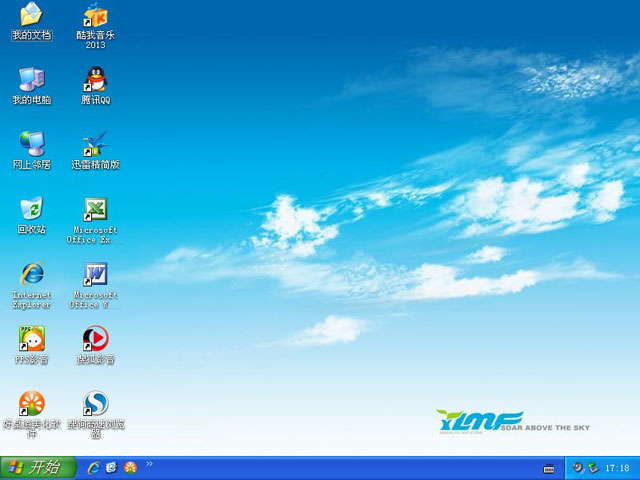Select the Recycle Bin (回收站) icon
The width and height of the screenshot is (640, 480).
[x=31, y=209]
